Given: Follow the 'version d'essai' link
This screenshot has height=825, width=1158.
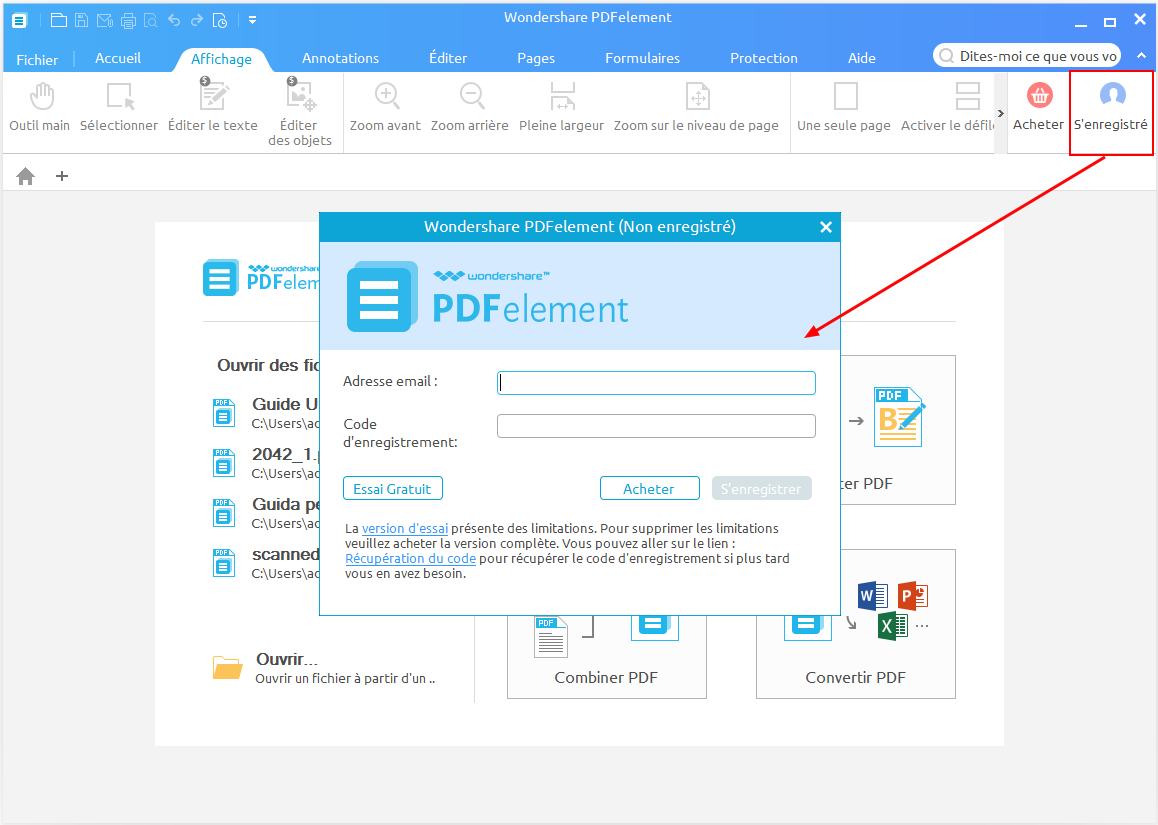Looking at the screenshot, I should point(405,529).
